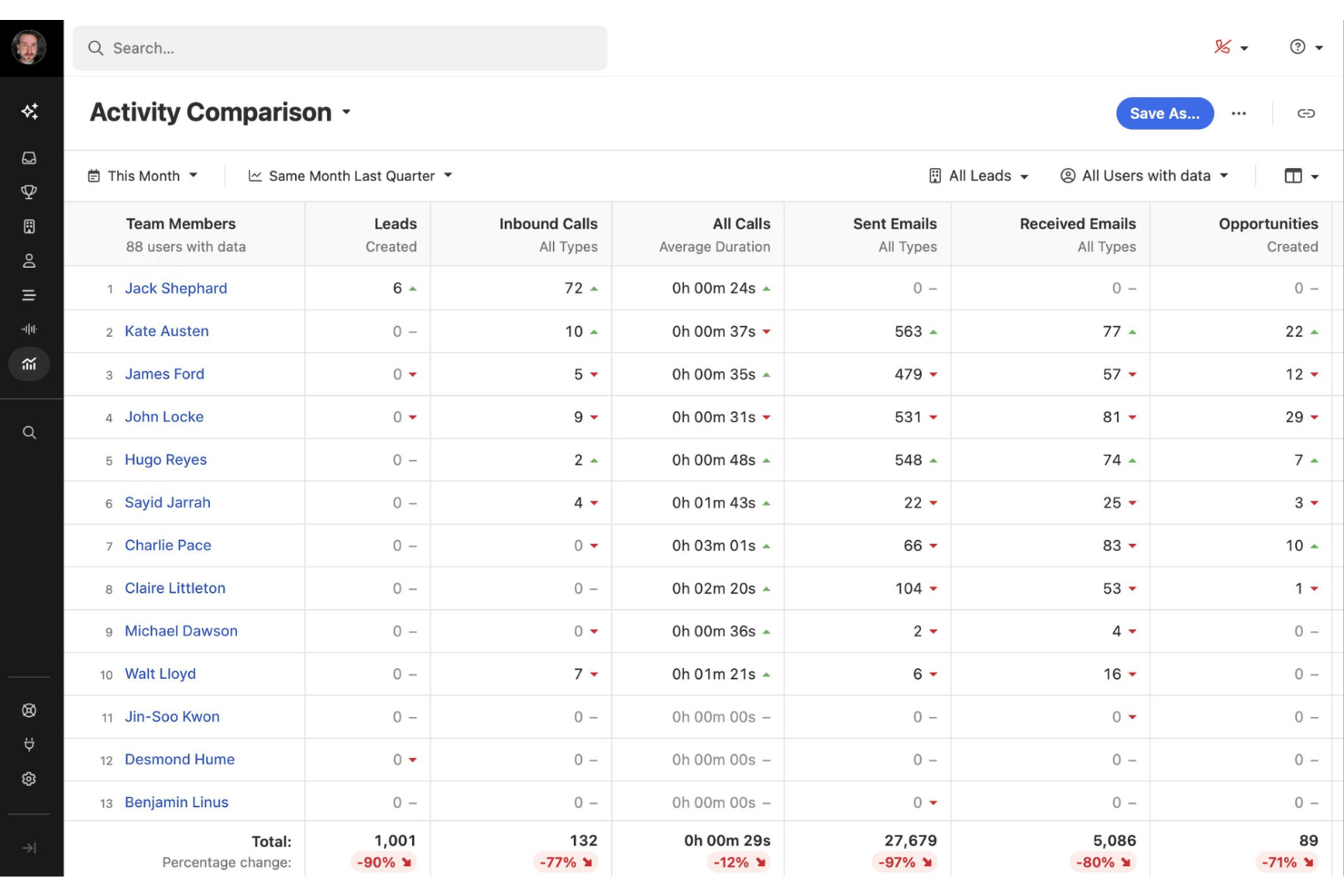Open All Users with data dropdown

pyautogui.click(x=1144, y=176)
